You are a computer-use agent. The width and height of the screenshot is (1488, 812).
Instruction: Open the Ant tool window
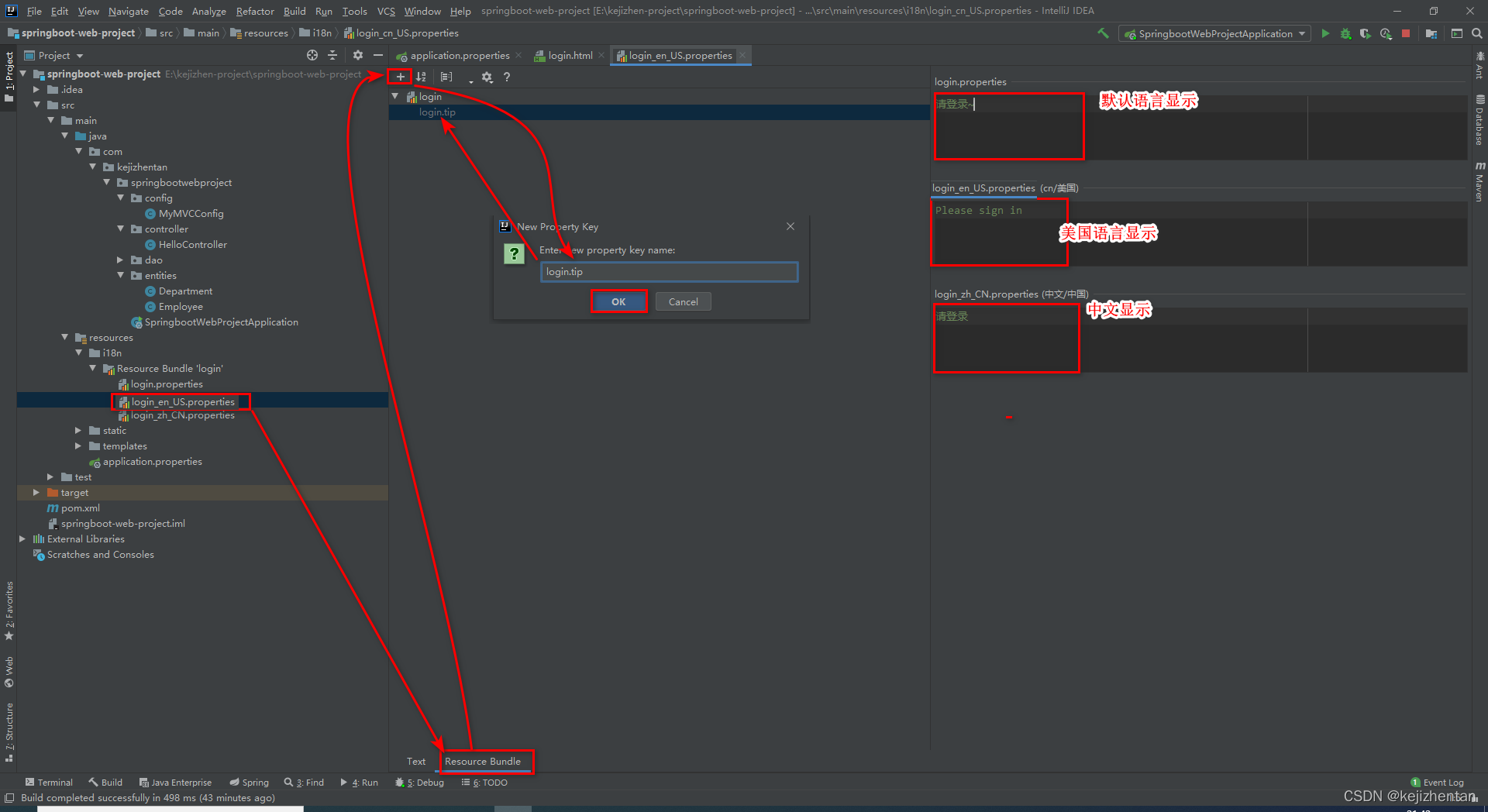(x=1479, y=64)
